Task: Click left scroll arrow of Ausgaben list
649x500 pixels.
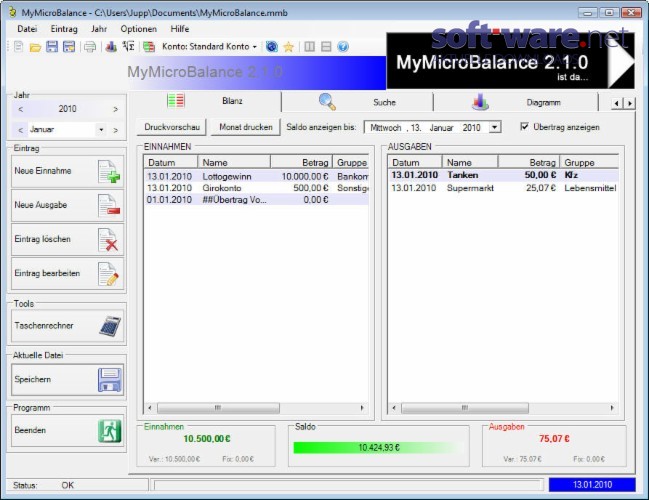Action: point(394,408)
